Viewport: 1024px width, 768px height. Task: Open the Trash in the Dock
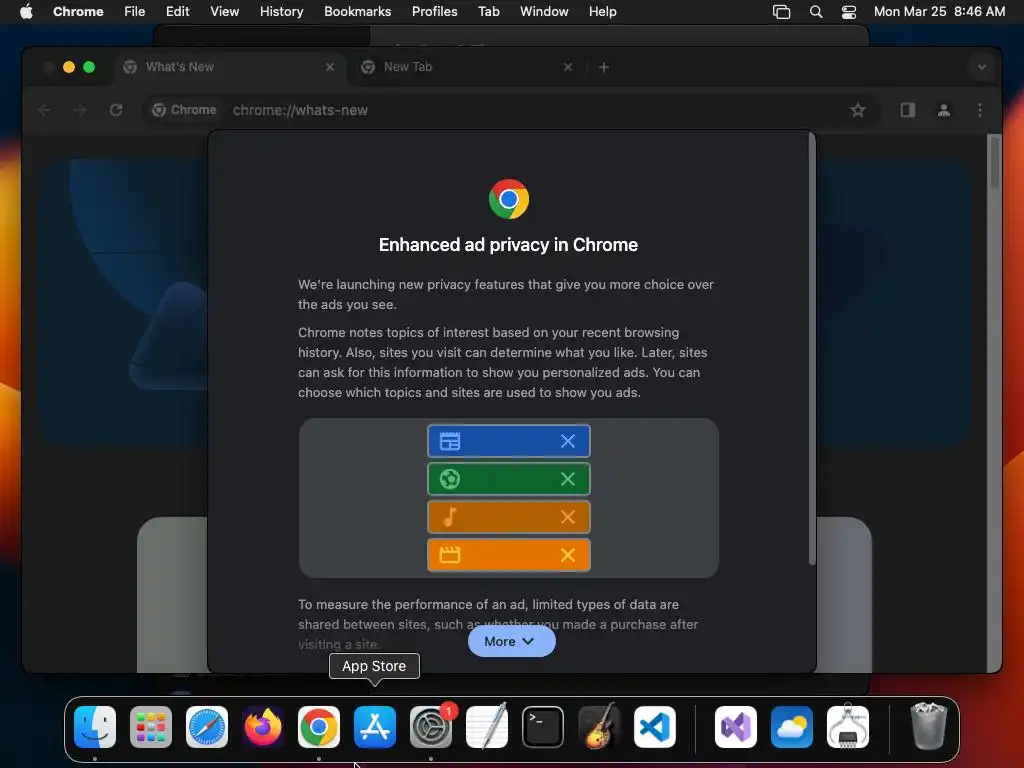point(928,727)
